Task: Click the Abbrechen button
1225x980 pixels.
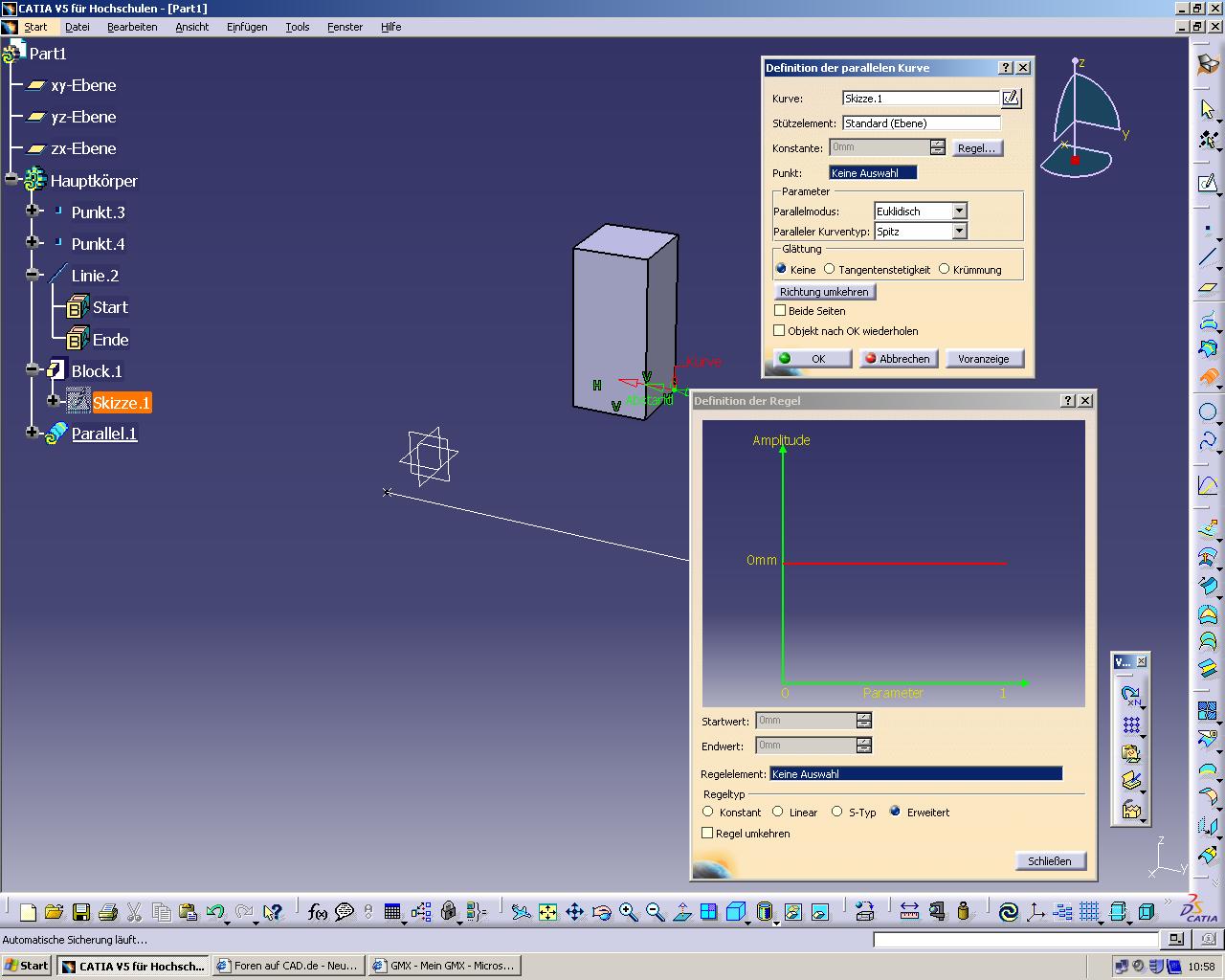Action: point(897,359)
